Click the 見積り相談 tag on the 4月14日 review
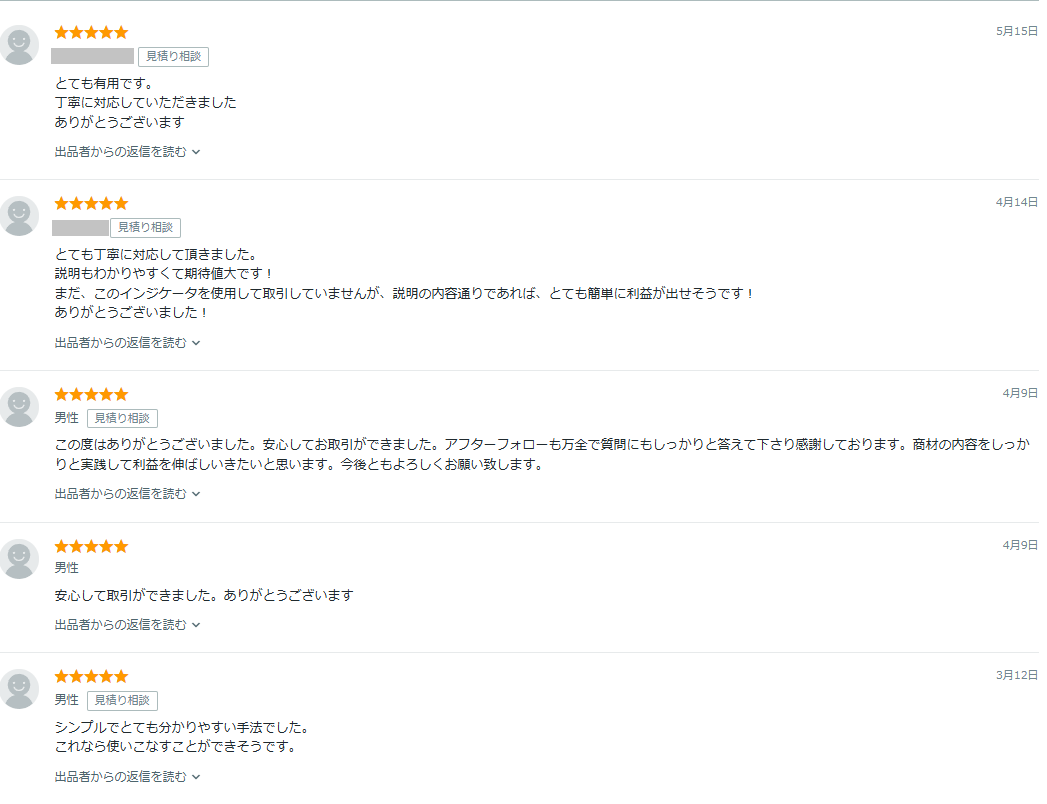 pyautogui.click(x=146, y=228)
